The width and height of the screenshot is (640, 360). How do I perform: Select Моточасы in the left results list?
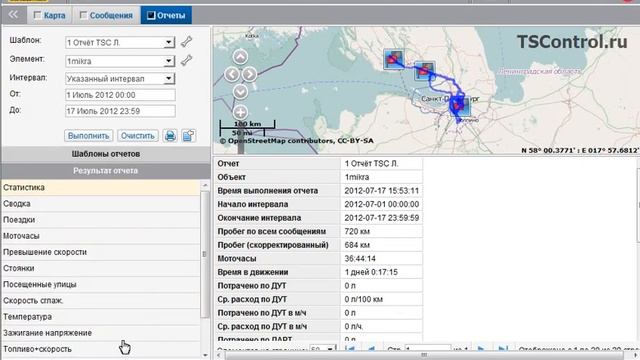point(101,236)
